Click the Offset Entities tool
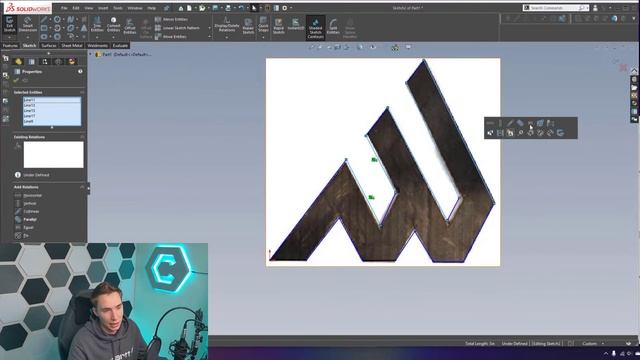 (x=129, y=26)
